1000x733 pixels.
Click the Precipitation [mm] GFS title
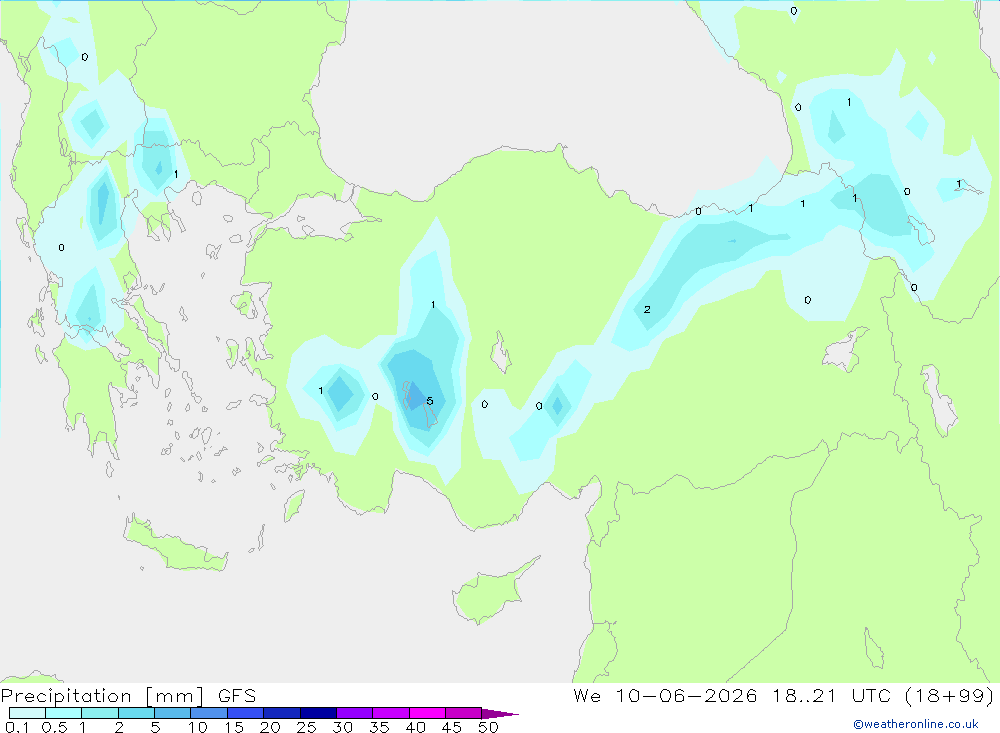pyautogui.click(x=128, y=695)
